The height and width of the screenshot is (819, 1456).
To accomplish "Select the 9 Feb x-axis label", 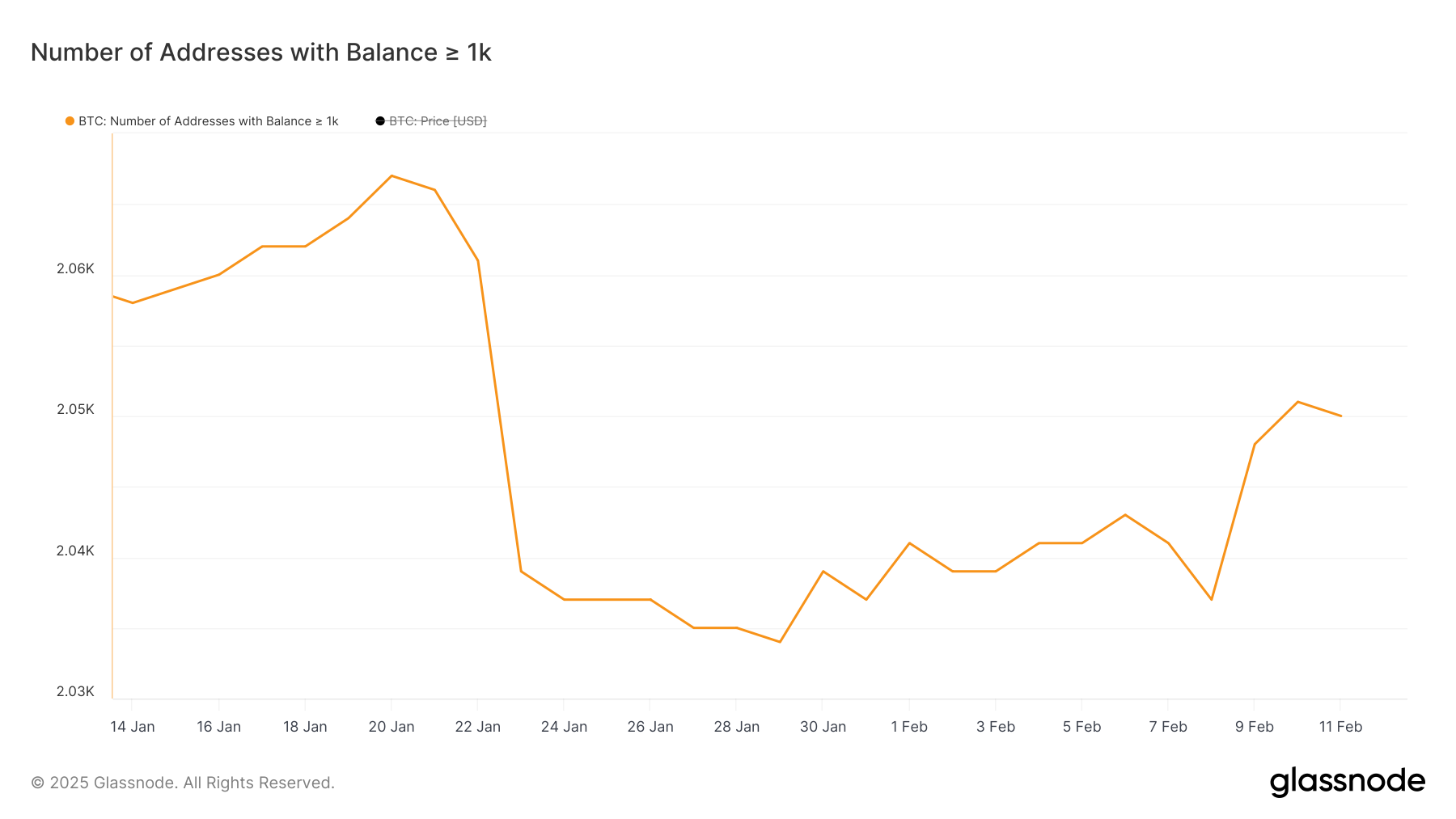I will [1254, 727].
